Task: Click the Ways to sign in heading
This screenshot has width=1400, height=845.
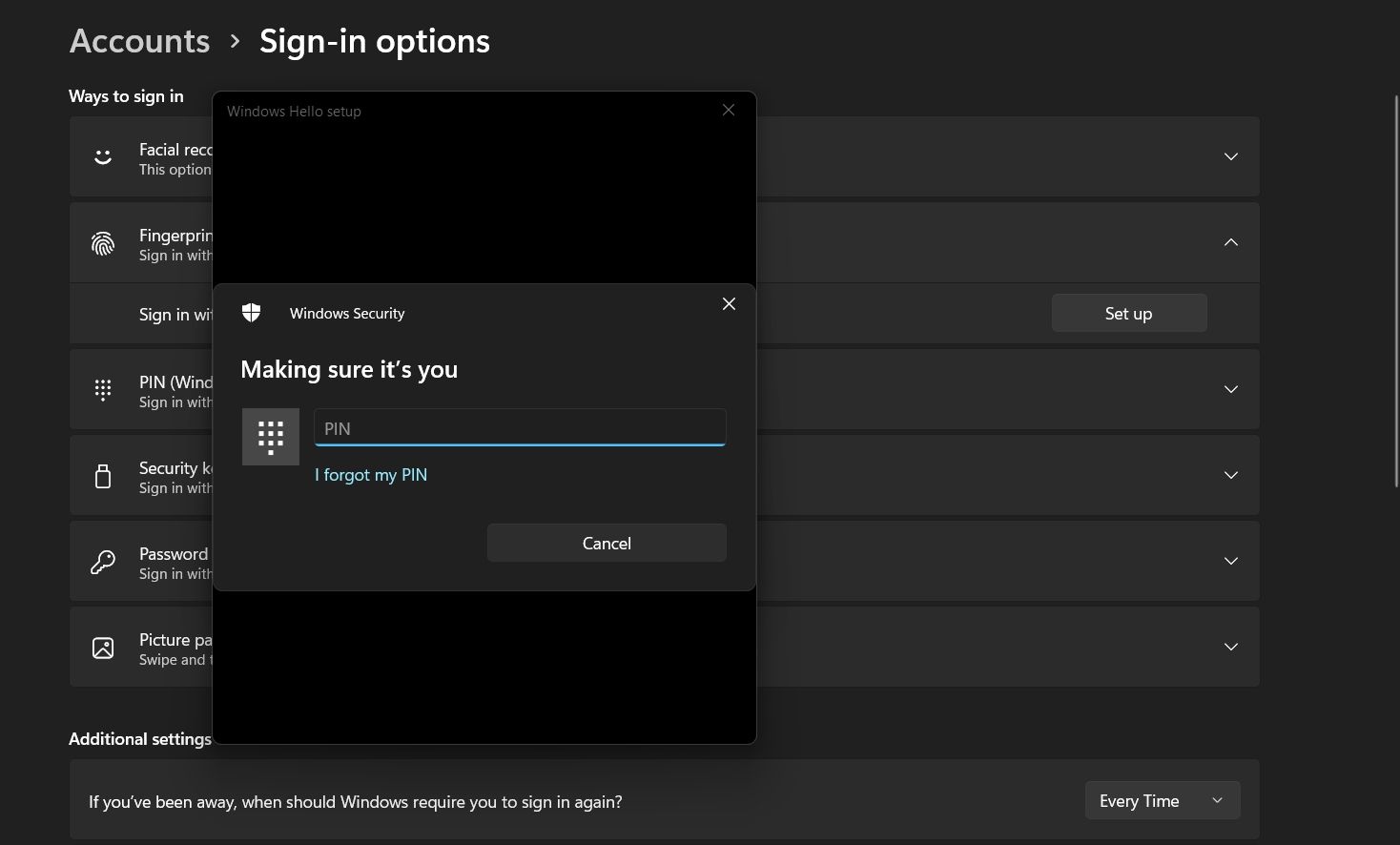Action: coord(126,96)
